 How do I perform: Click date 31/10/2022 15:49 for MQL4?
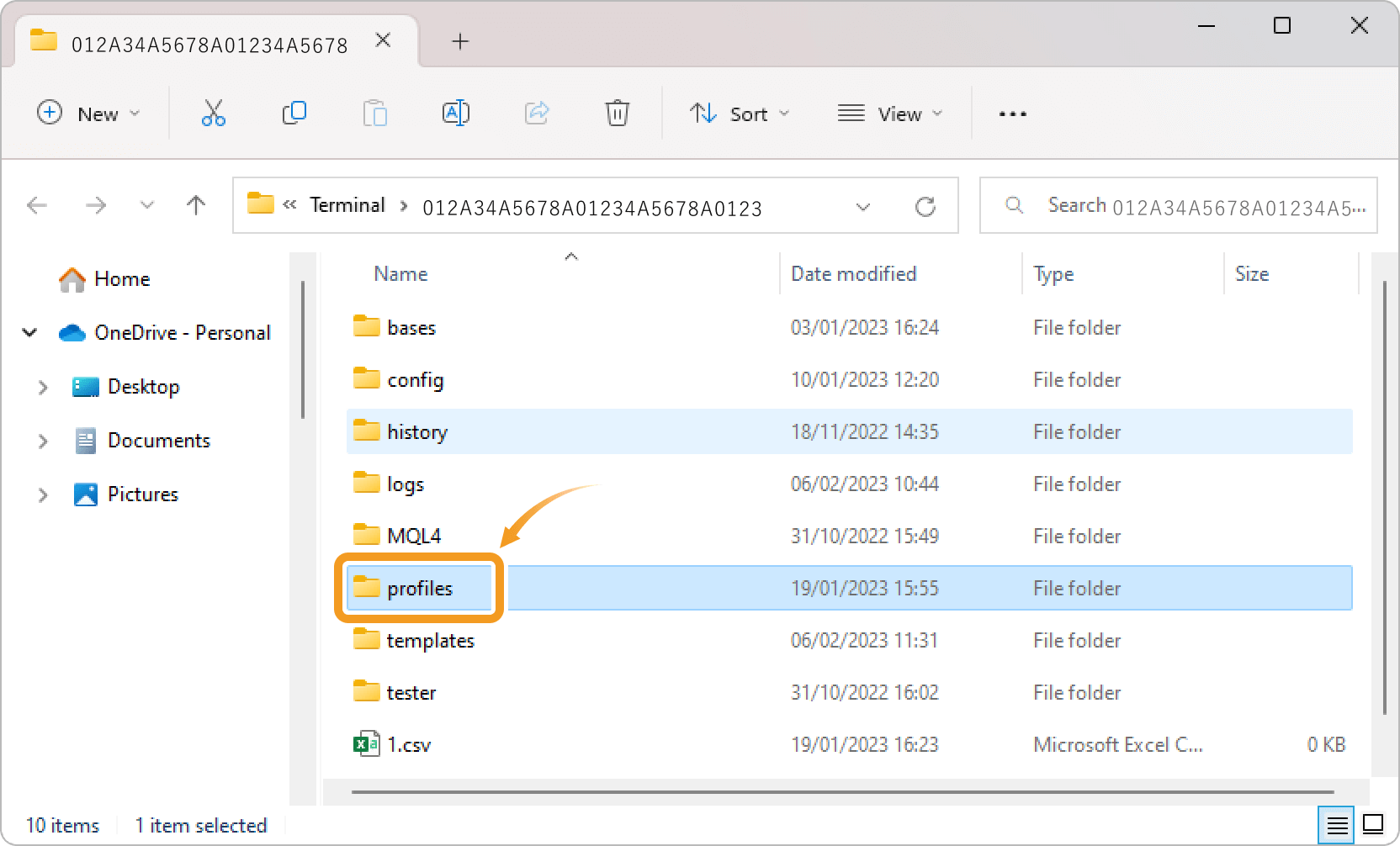865,536
